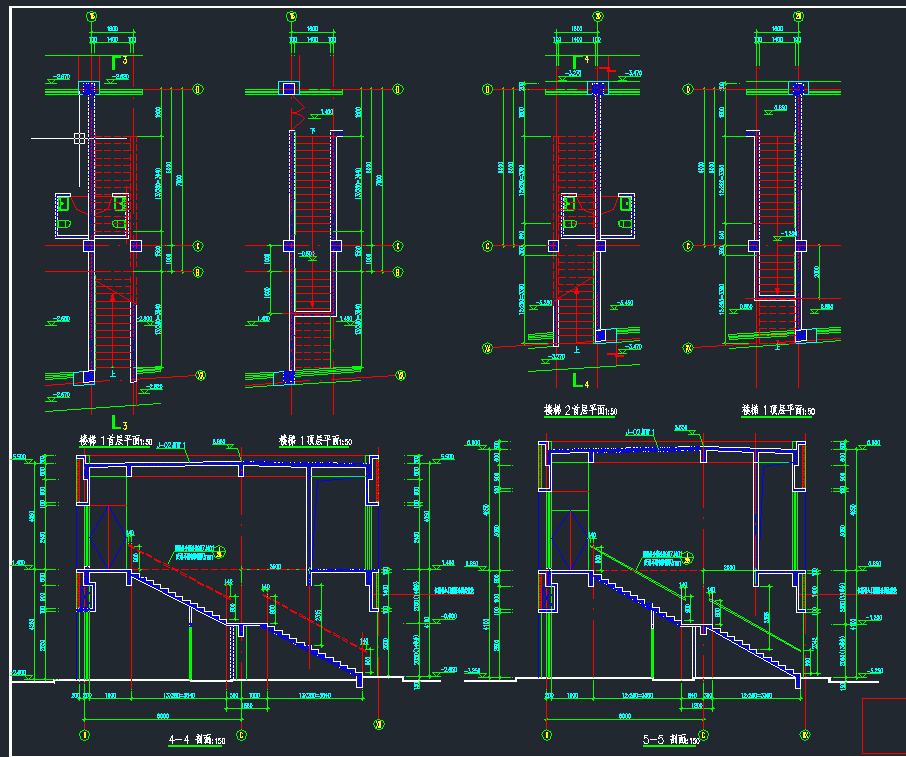Pick the yellow circled tag in section 4-4

click(x=219, y=552)
